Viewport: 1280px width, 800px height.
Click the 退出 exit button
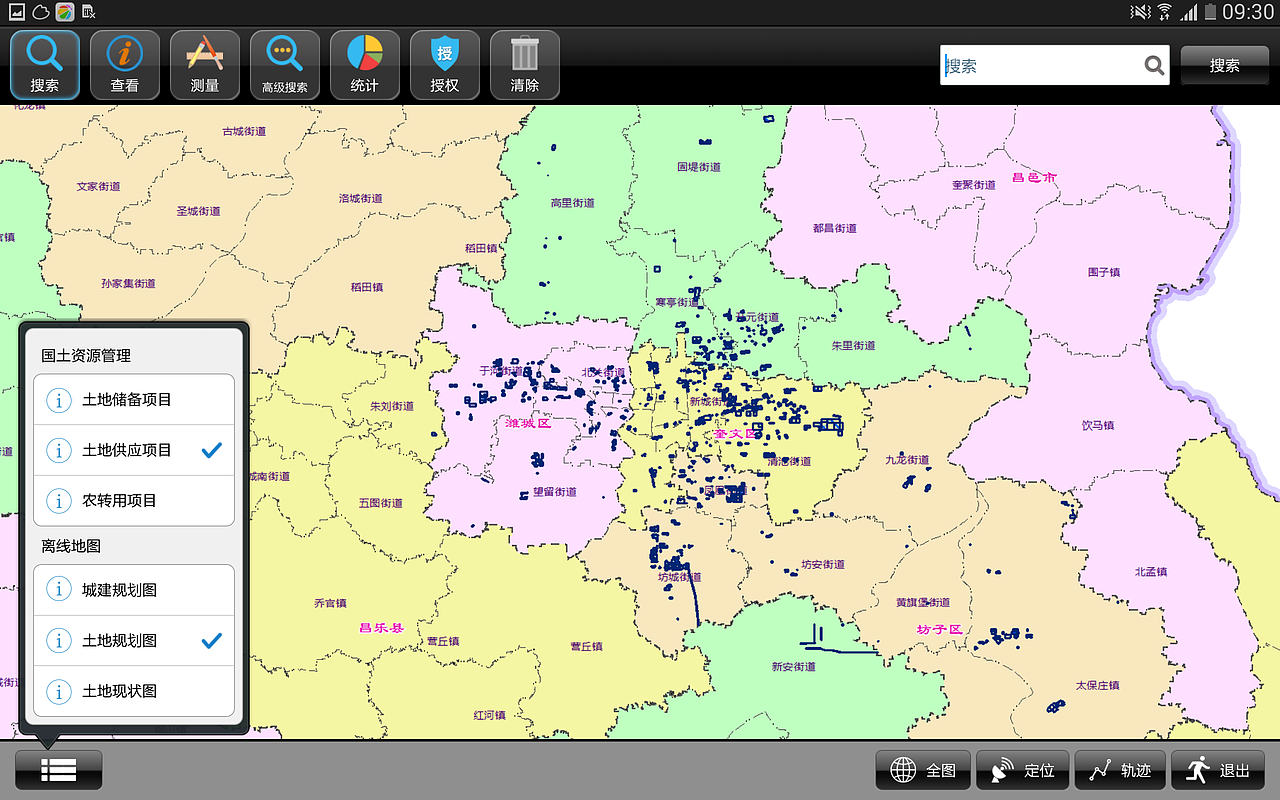pyautogui.click(x=1218, y=770)
